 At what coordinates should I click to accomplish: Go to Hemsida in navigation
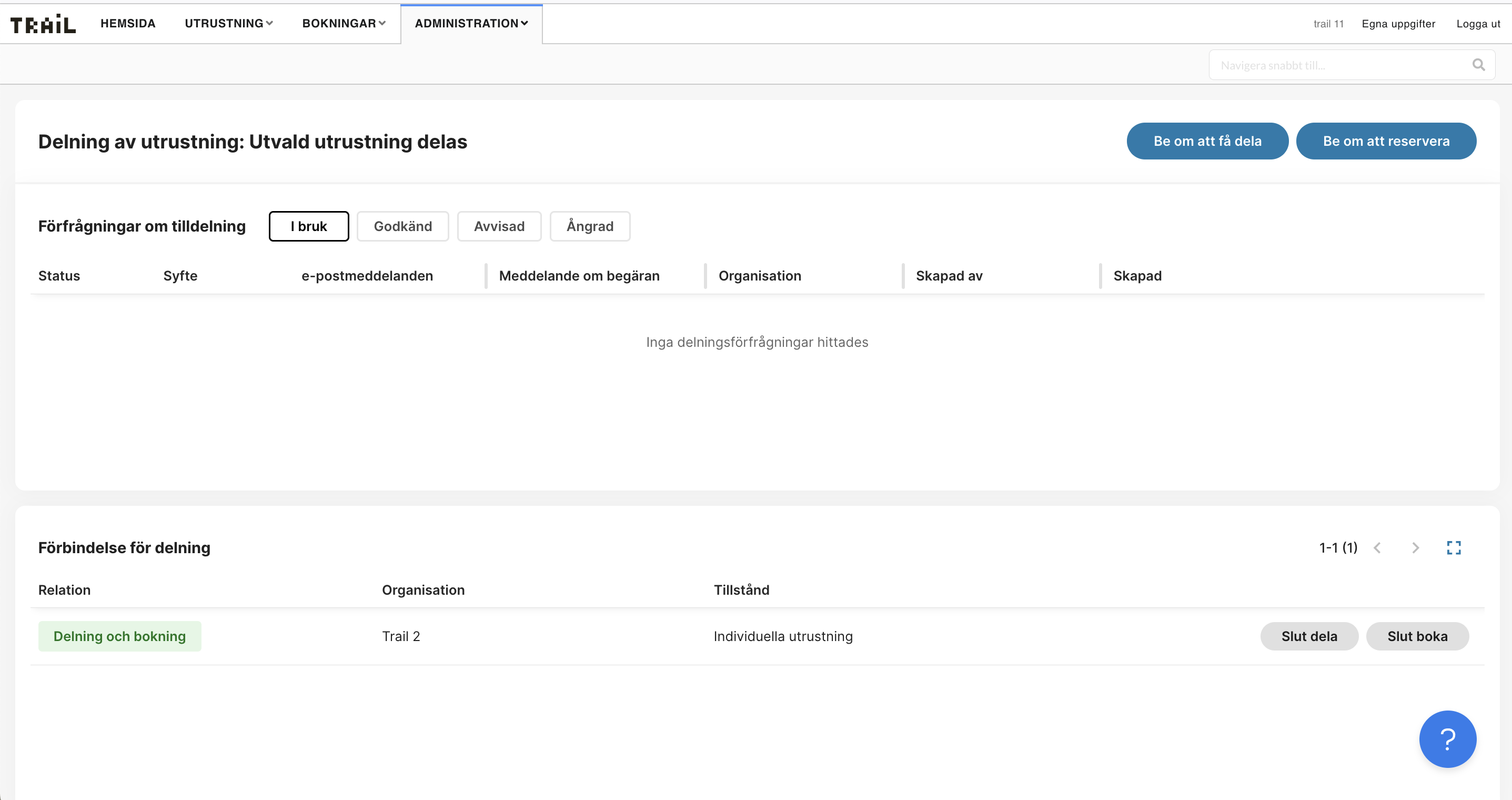coord(128,24)
